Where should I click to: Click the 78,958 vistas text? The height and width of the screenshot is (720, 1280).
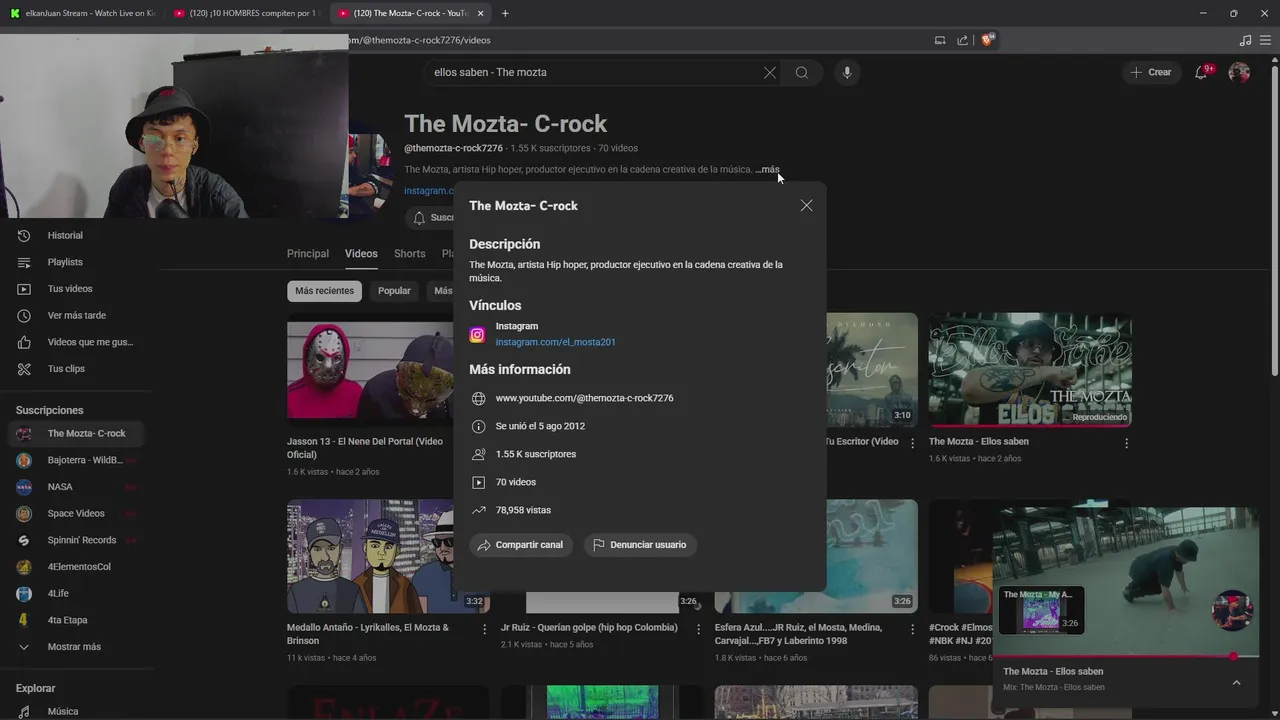click(x=523, y=510)
